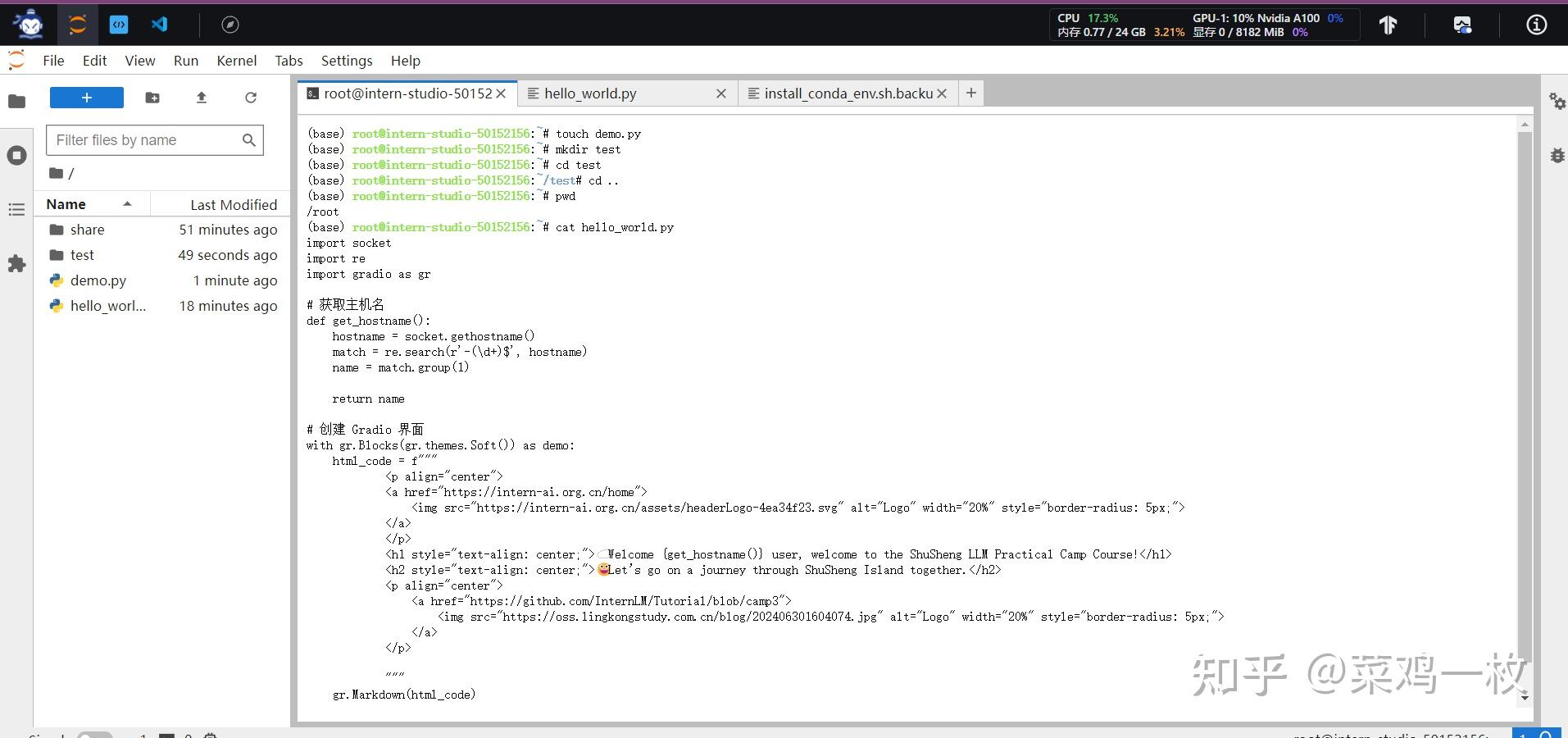Open Running Terminals and Kernels panel
This screenshot has width=1568, height=738.
coord(16,155)
